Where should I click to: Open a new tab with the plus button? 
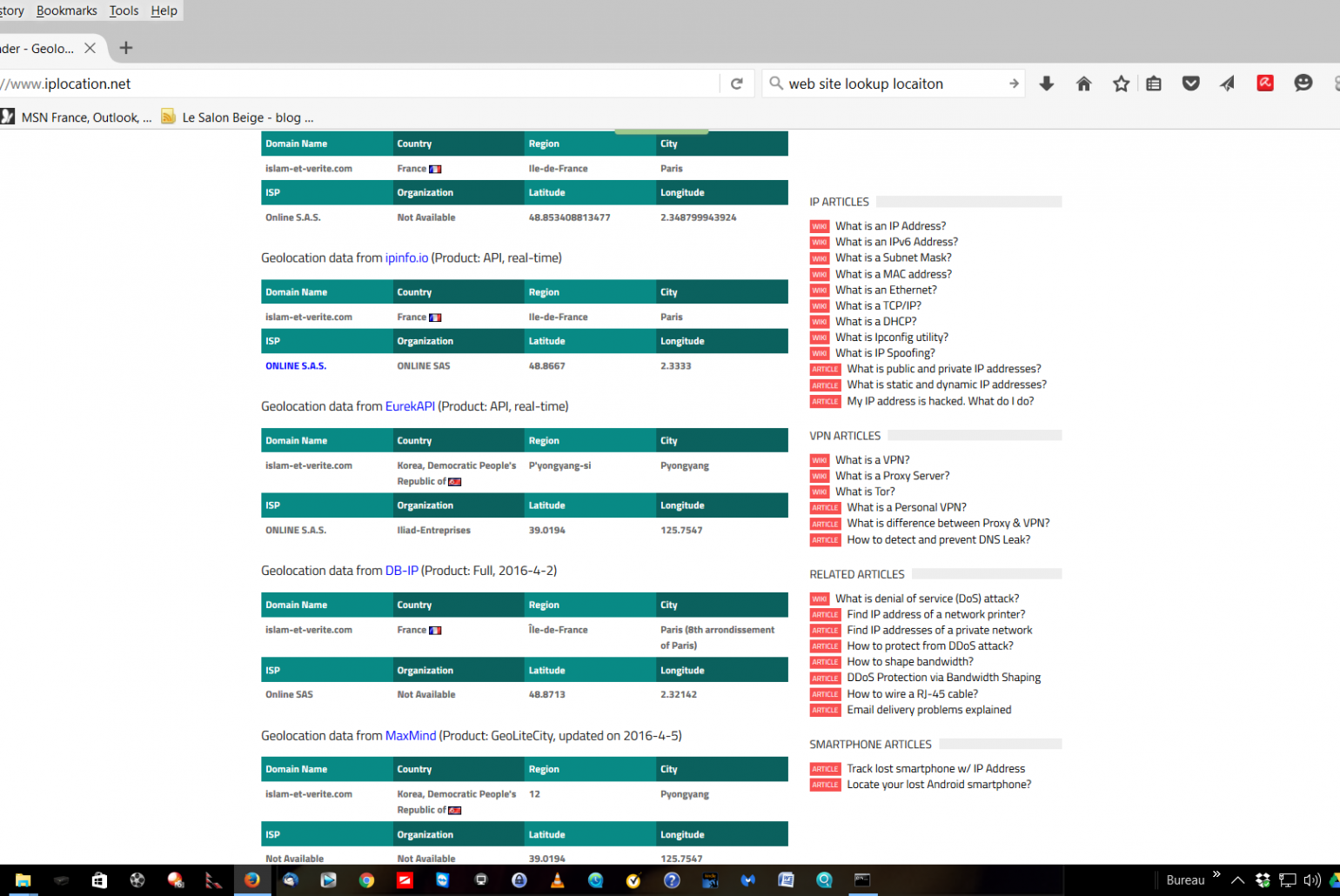click(126, 48)
